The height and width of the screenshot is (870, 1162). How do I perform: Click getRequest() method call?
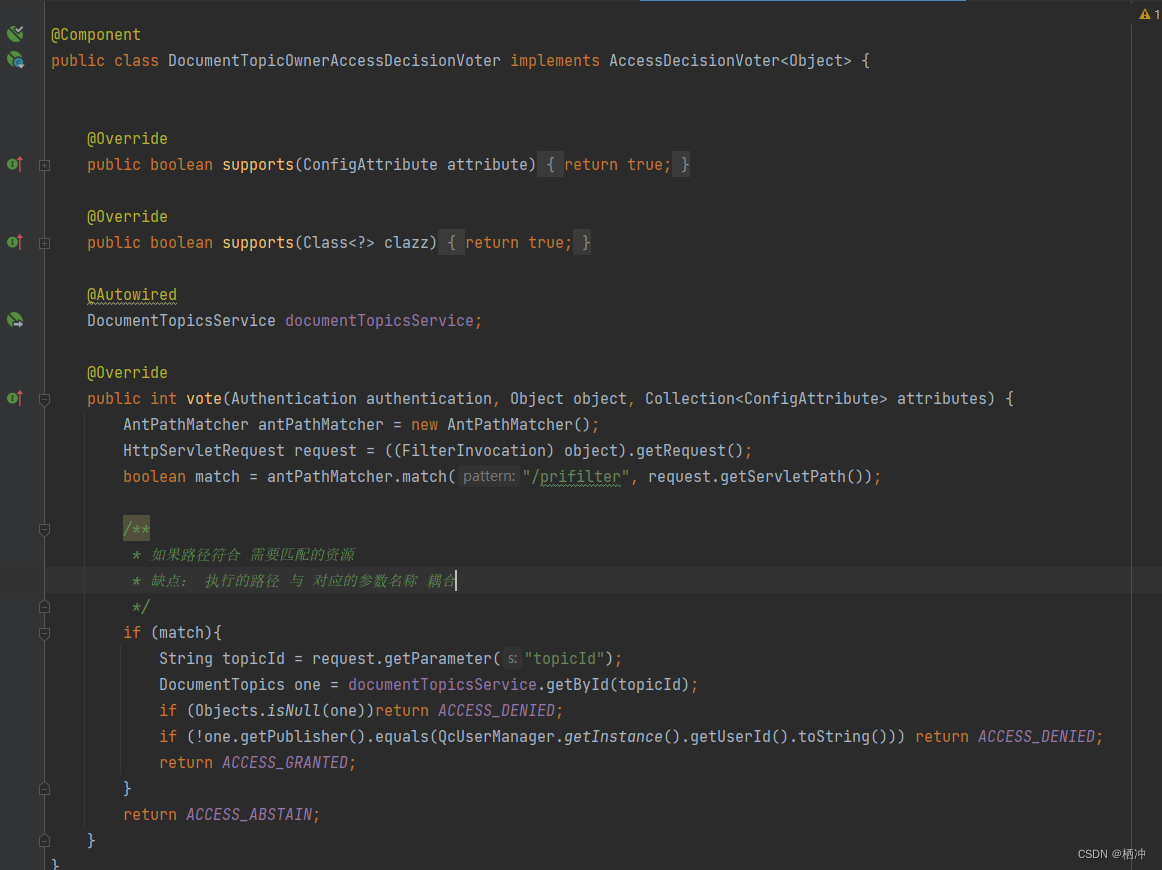point(690,450)
